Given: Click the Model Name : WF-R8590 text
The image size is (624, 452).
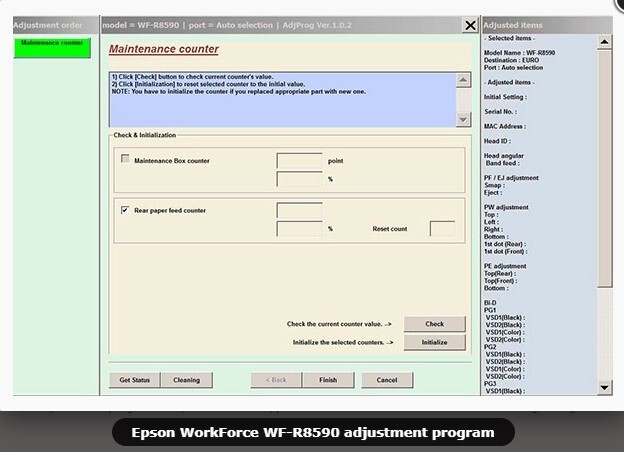Looking at the screenshot, I should [519, 53].
